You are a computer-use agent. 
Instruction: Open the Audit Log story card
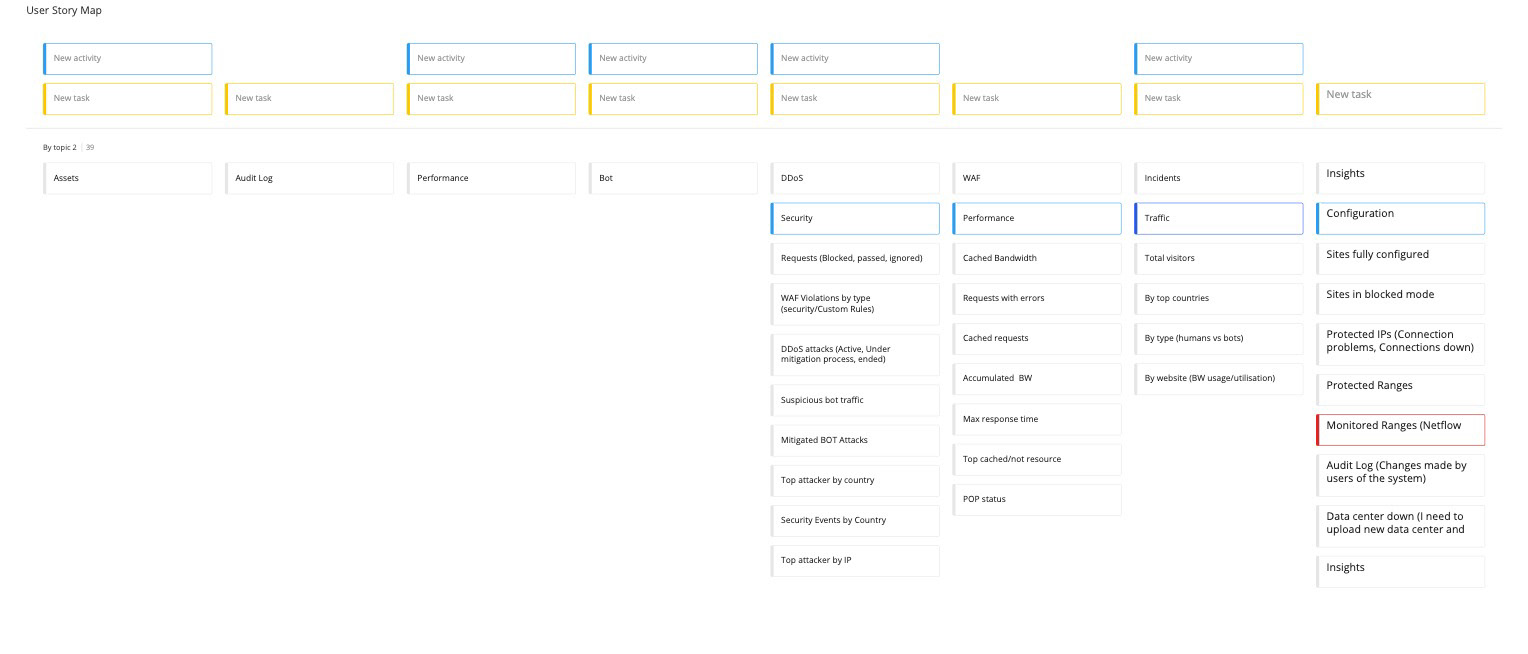pos(310,178)
